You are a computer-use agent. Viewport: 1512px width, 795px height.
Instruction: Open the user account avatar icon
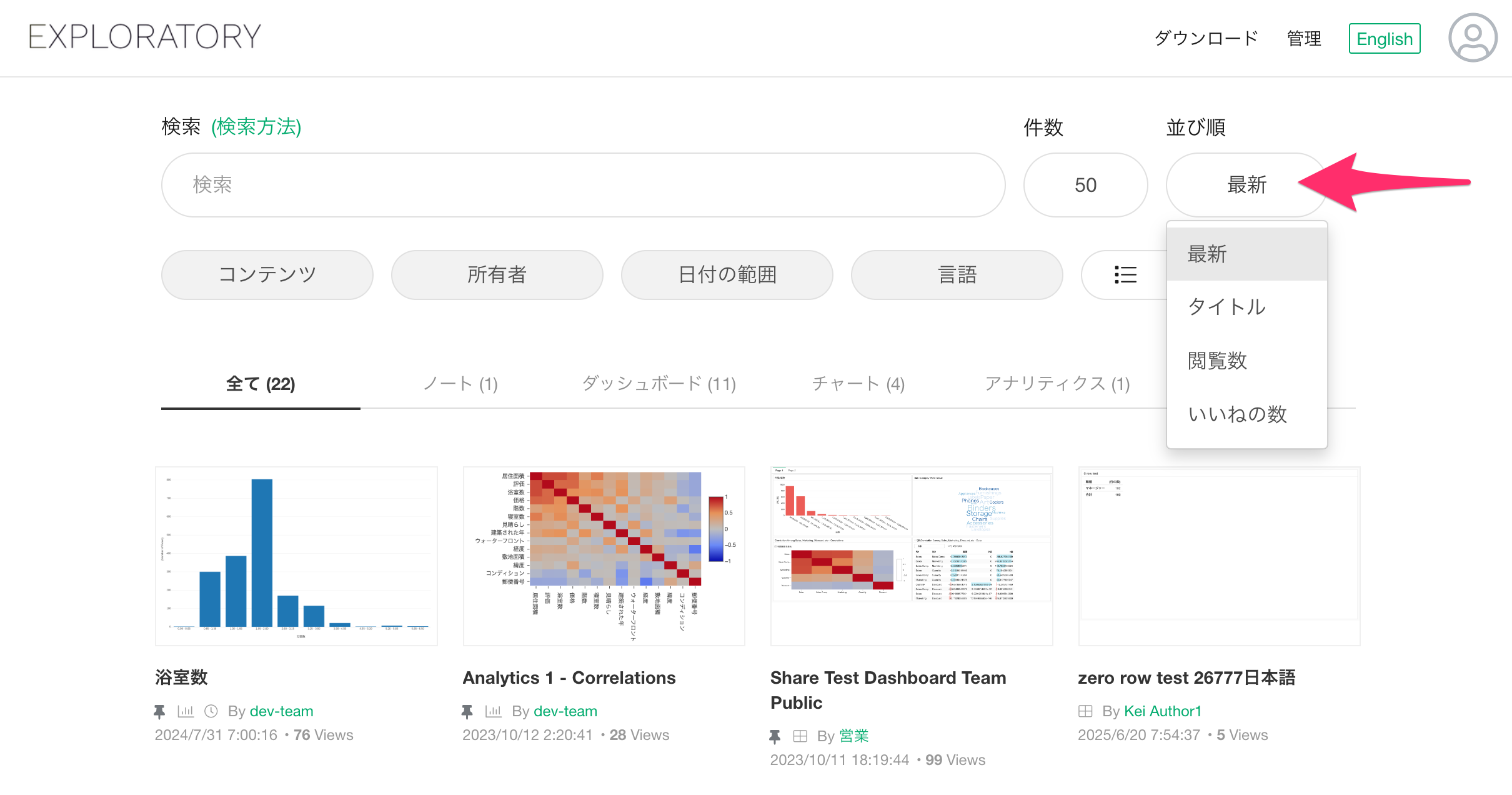(1473, 38)
